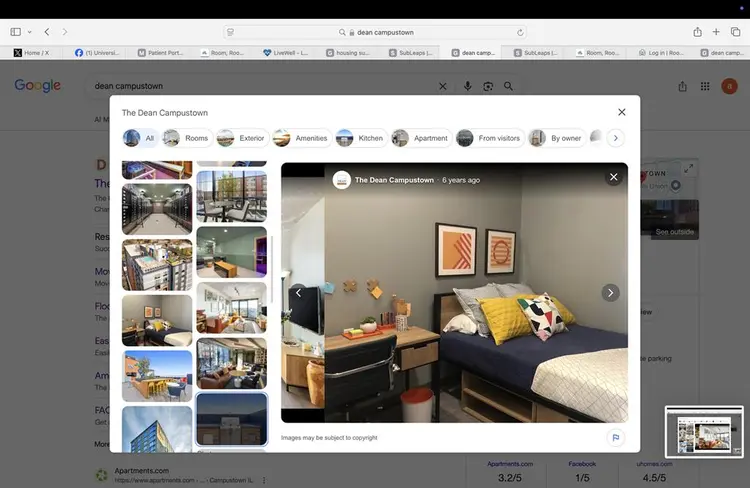Image resolution: width=750 pixels, height=488 pixels.
Task: Filter photos by By owner chip
Action: (x=556, y=138)
